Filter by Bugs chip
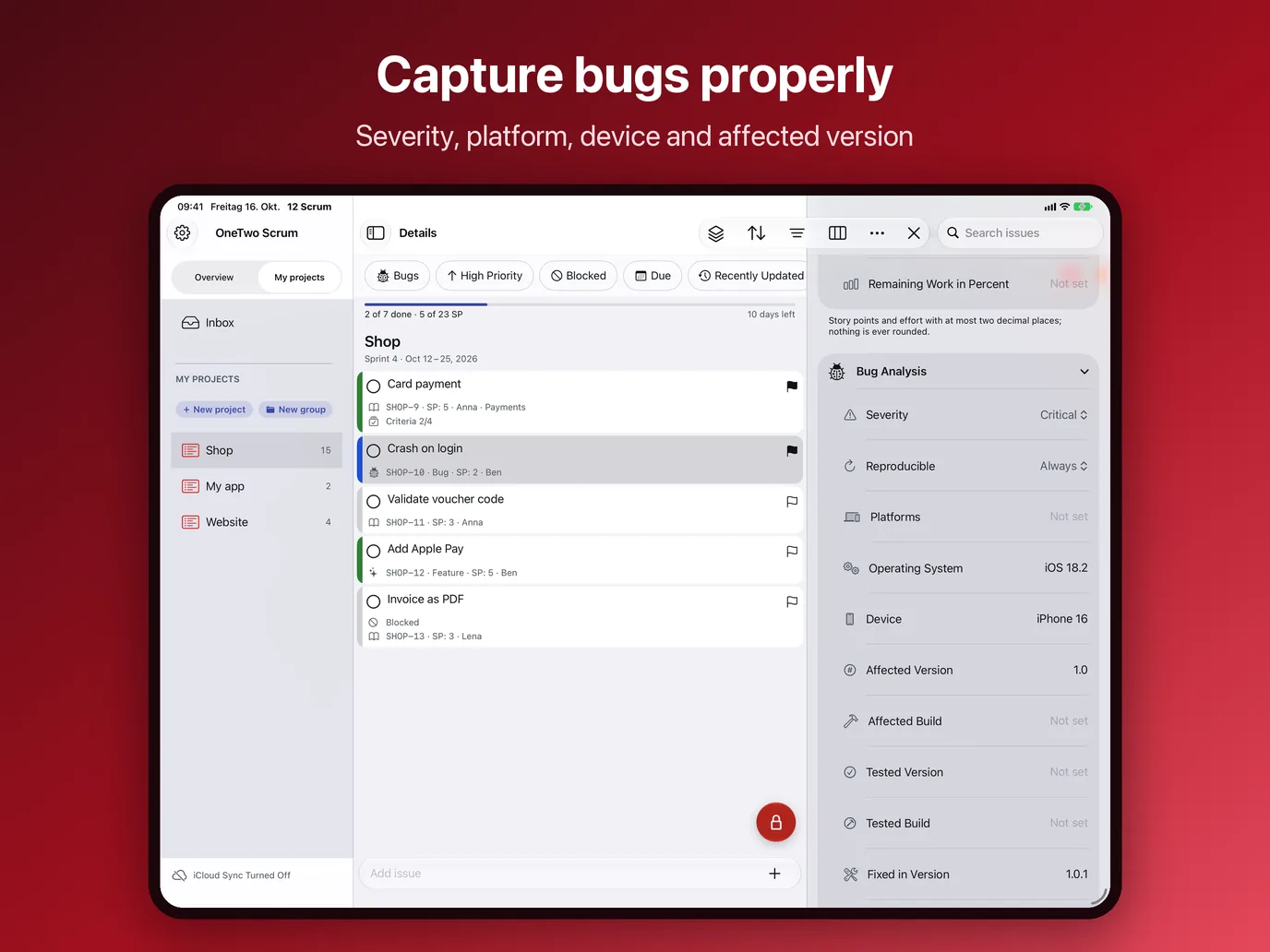Screen dimensions: 1270x952 click(x=398, y=276)
